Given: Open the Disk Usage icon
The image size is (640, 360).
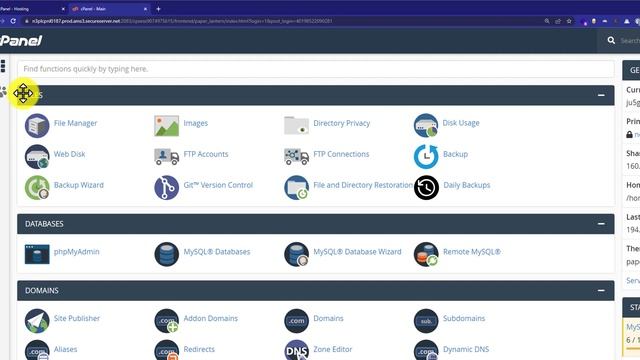Looking at the screenshot, I should [x=426, y=125].
